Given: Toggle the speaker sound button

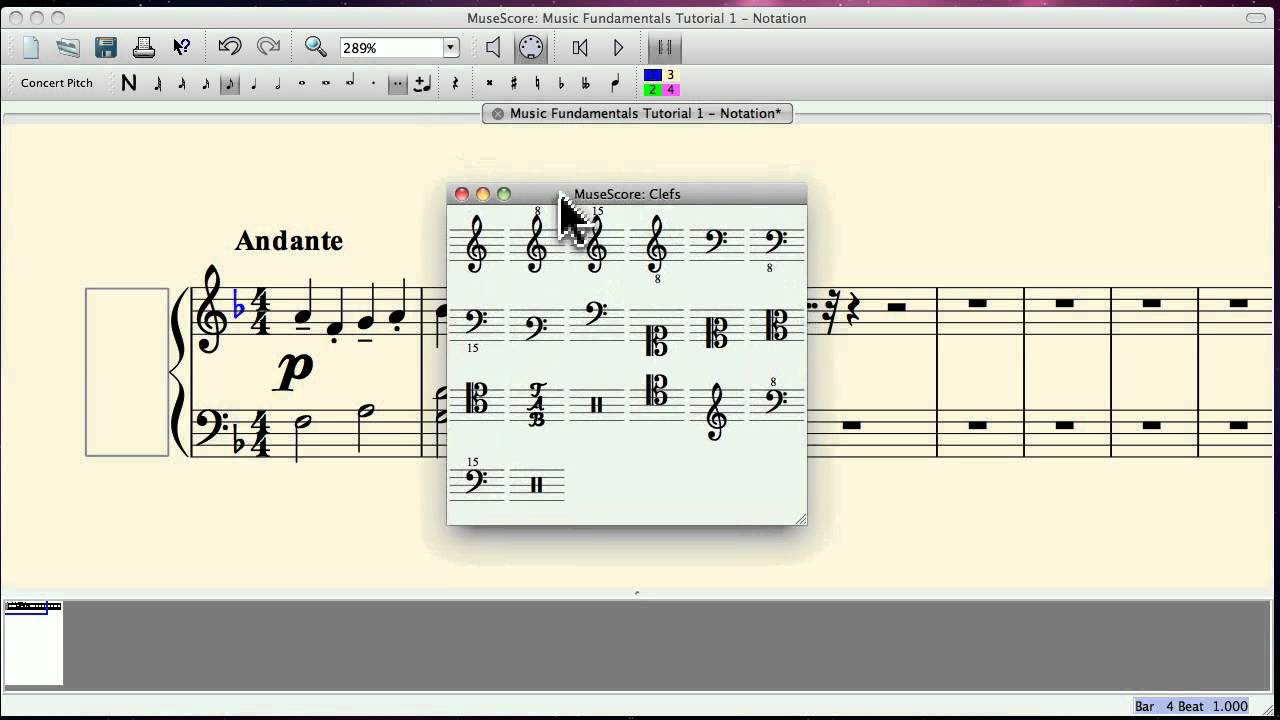Looking at the screenshot, I should 493,47.
